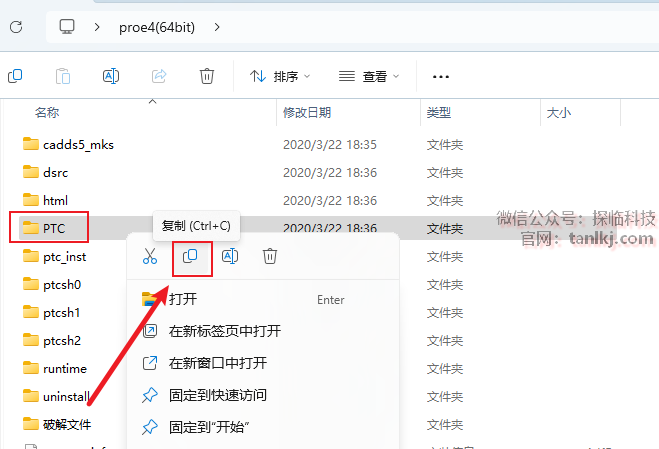Select the cut scissors icon in context menu

pos(150,256)
